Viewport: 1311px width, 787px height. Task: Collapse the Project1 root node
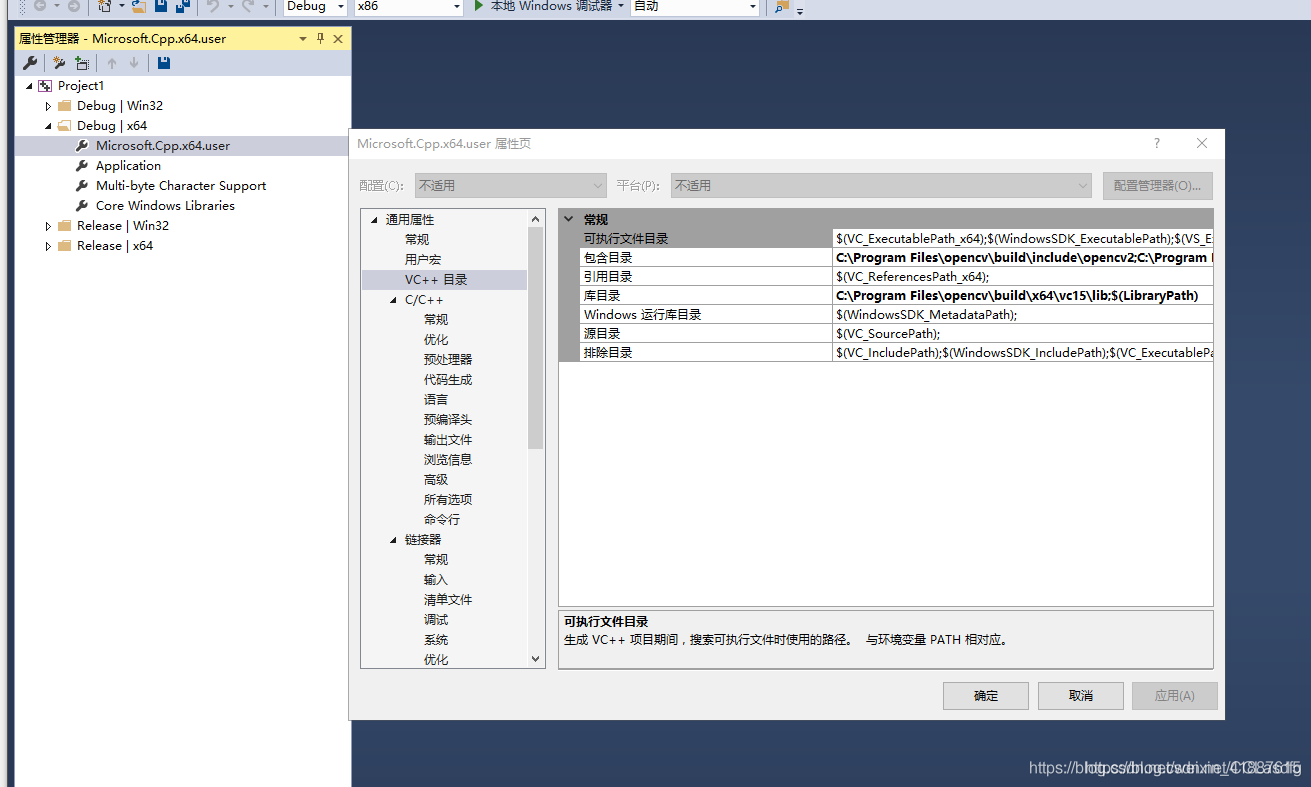(29, 86)
